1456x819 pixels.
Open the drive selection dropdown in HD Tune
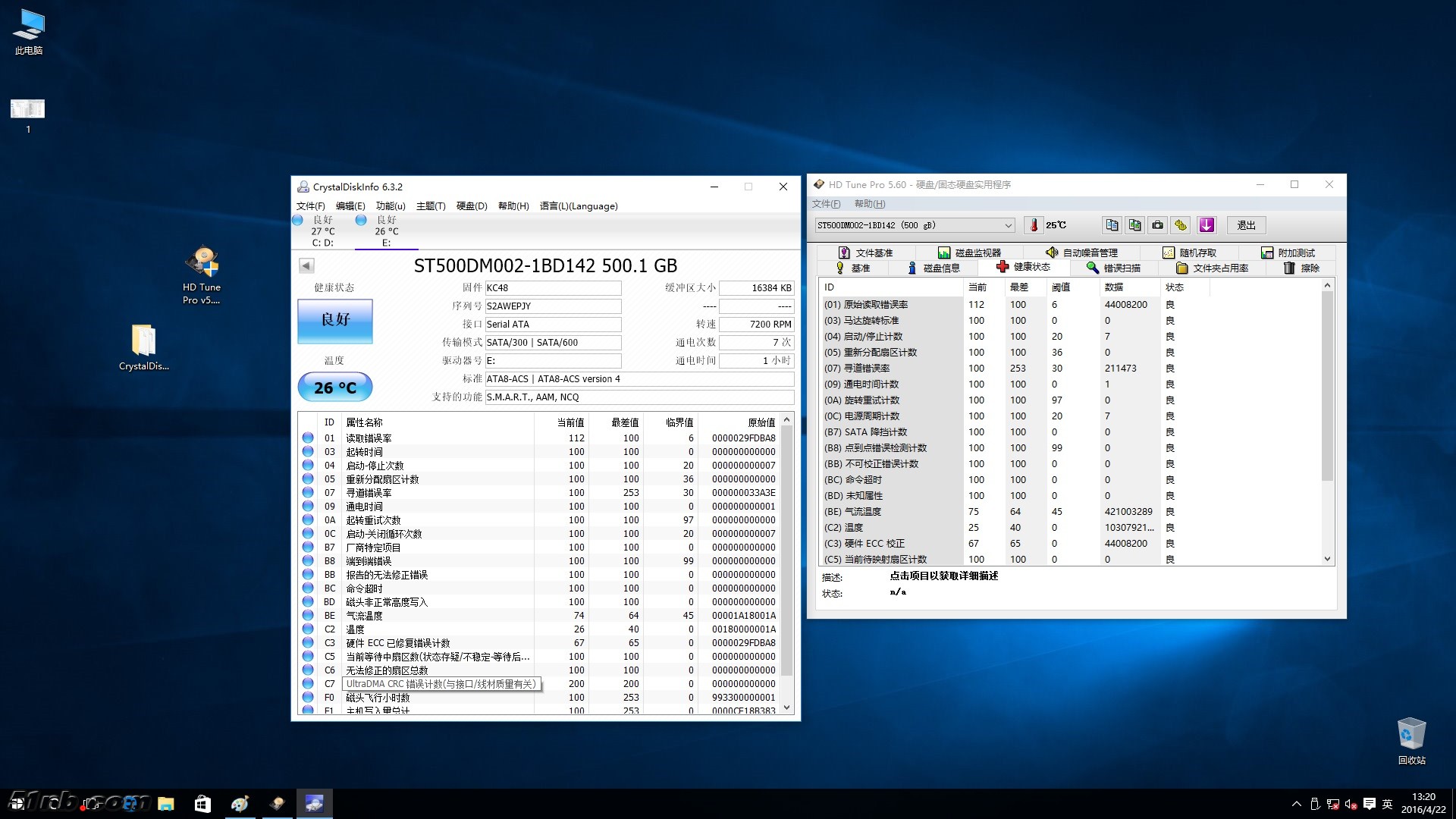1008,225
